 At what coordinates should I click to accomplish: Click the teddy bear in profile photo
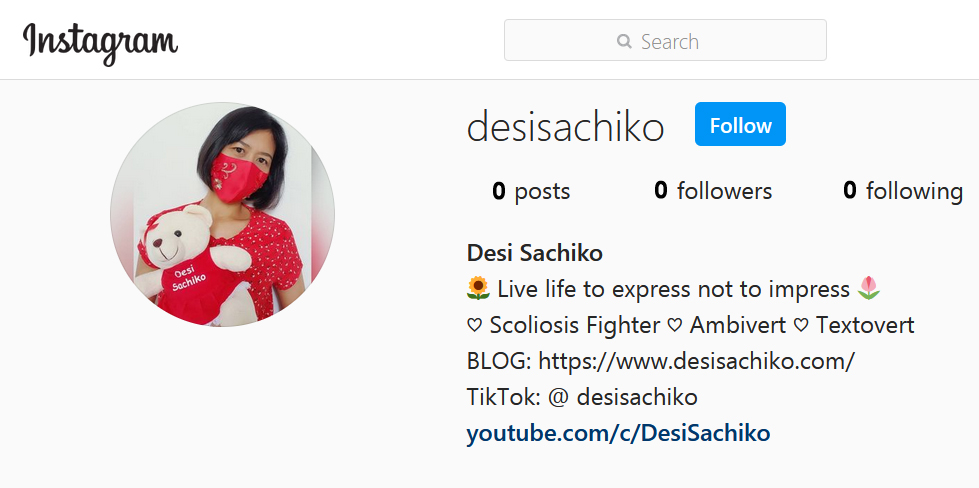199,265
